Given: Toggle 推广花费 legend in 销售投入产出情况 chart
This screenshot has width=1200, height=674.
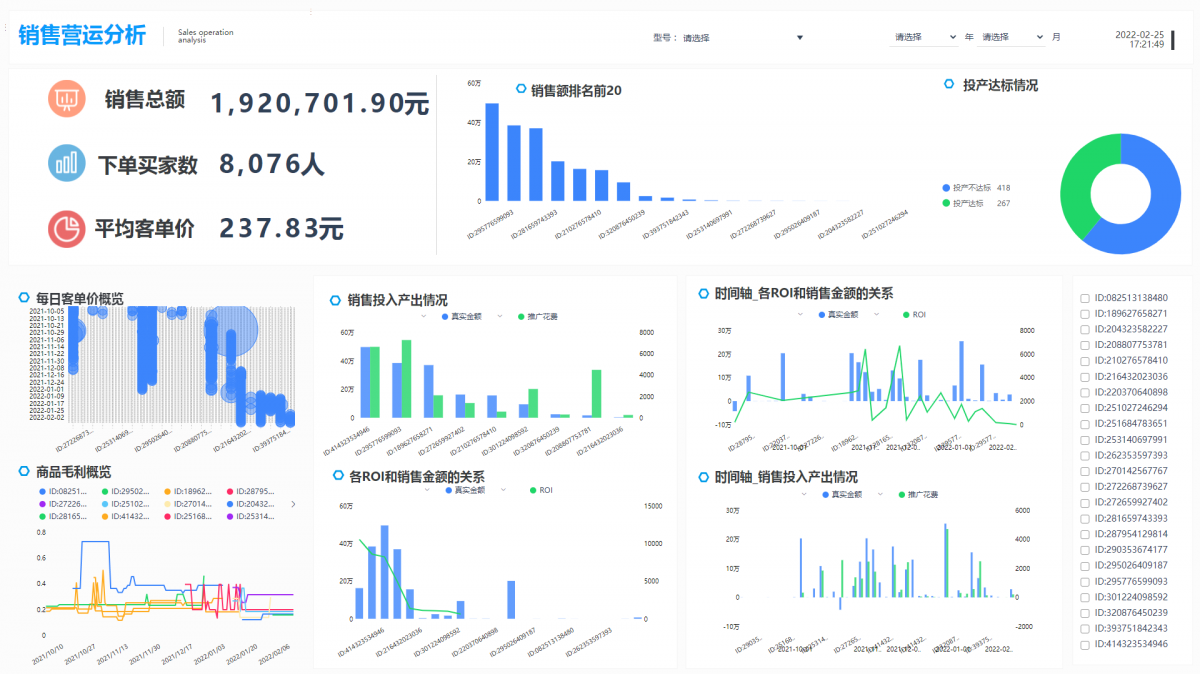Looking at the screenshot, I should tap(537, 316).
